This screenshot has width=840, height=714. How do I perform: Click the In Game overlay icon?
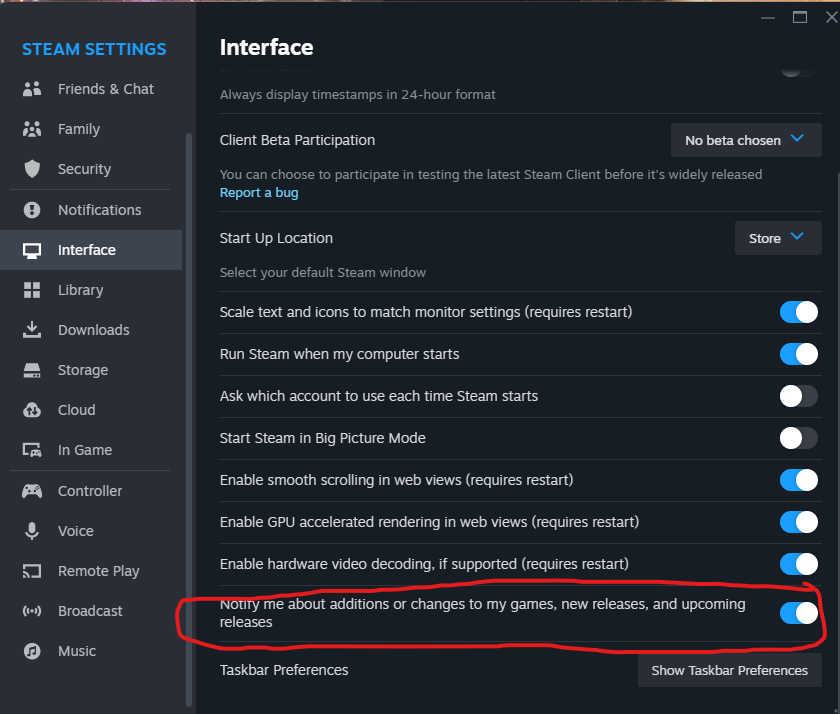click(32, 450)
